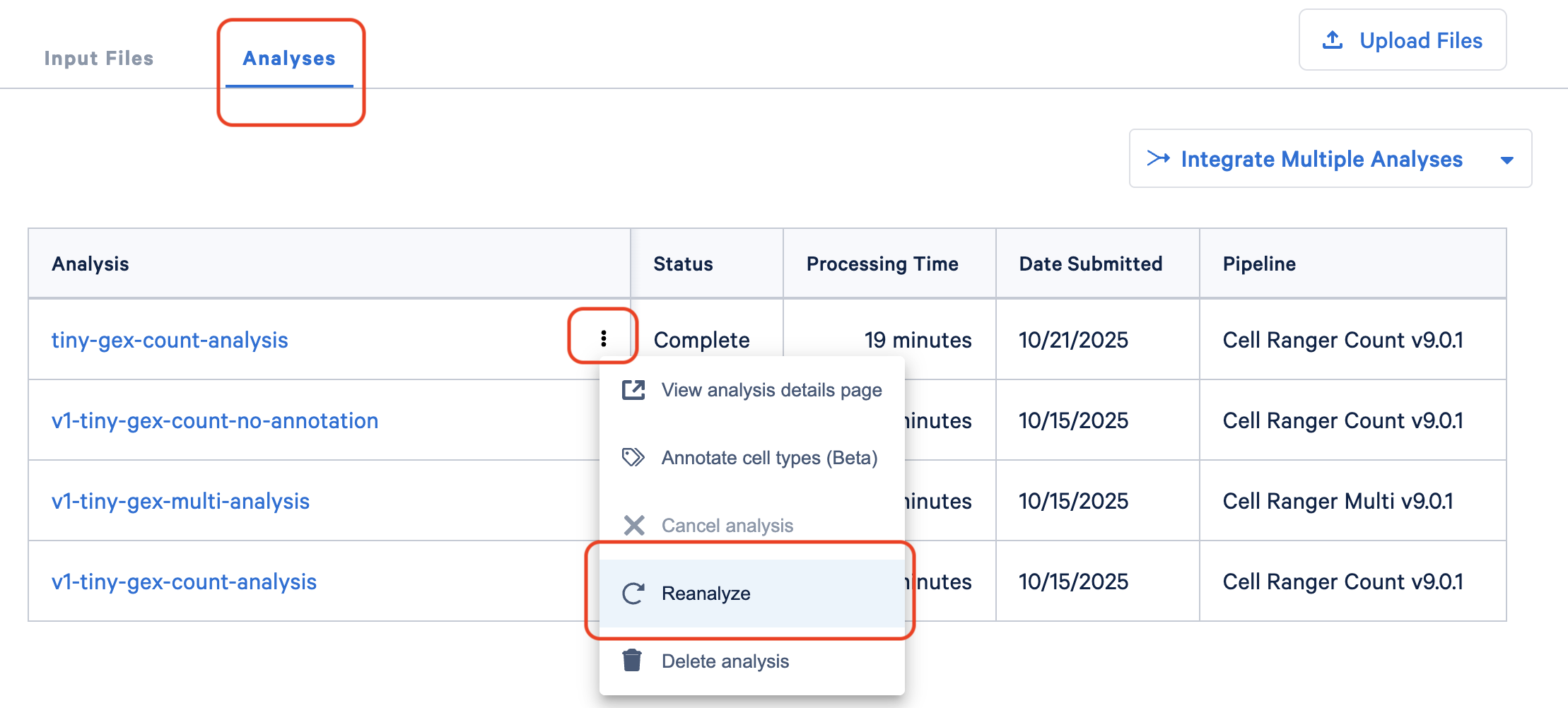Screen dimensions: 1568x708
Task: Open the three-dot actions menu for tiny-gex-count-analysis
Action: click(602, 338)
